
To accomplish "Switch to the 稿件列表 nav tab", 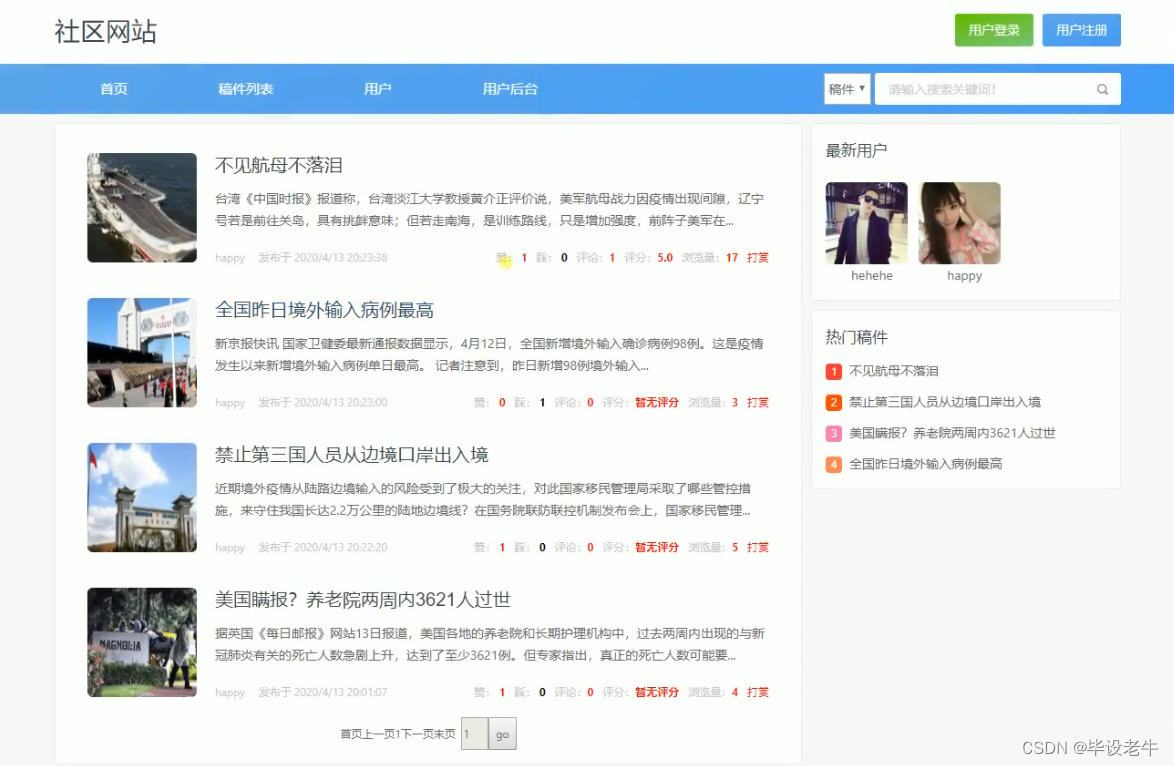I will click(x=245, y=89).
